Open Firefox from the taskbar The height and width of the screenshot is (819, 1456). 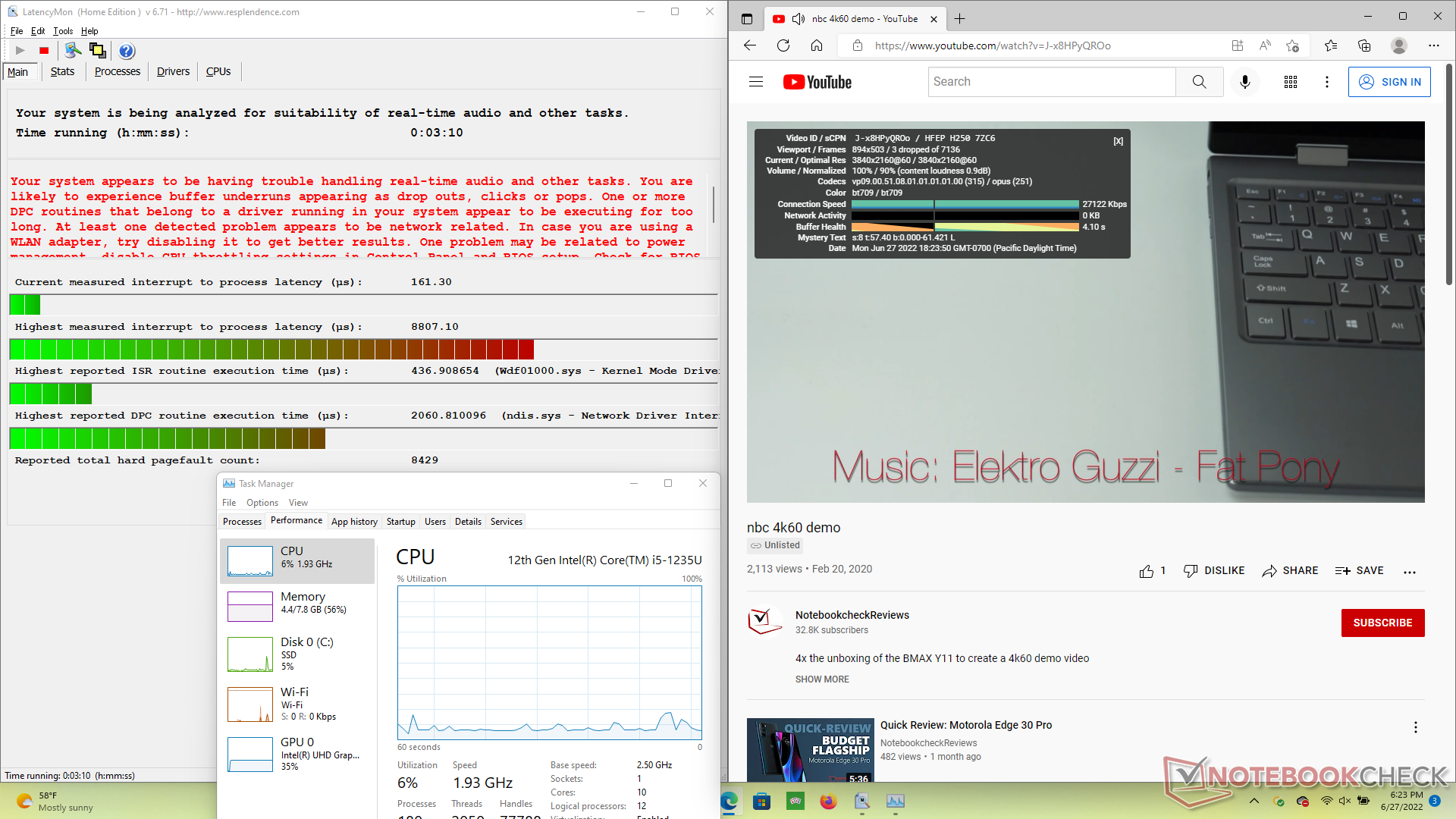[828, 801]
